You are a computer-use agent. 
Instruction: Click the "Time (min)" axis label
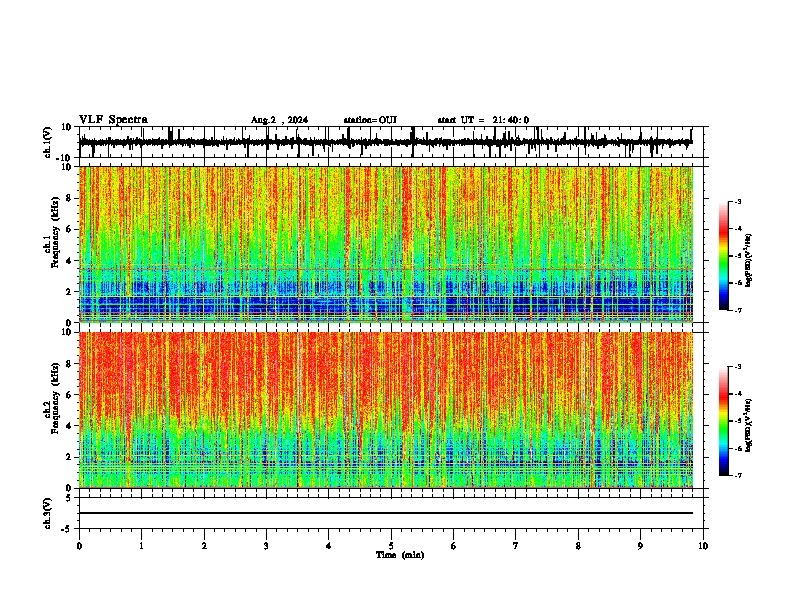point(400,555)
